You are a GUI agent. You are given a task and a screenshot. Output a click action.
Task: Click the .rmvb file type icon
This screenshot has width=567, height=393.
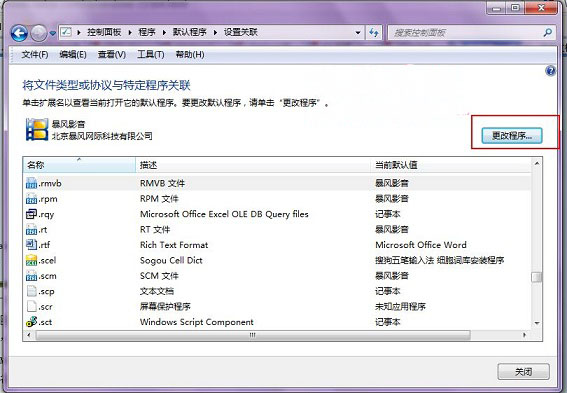pos(31,183)
